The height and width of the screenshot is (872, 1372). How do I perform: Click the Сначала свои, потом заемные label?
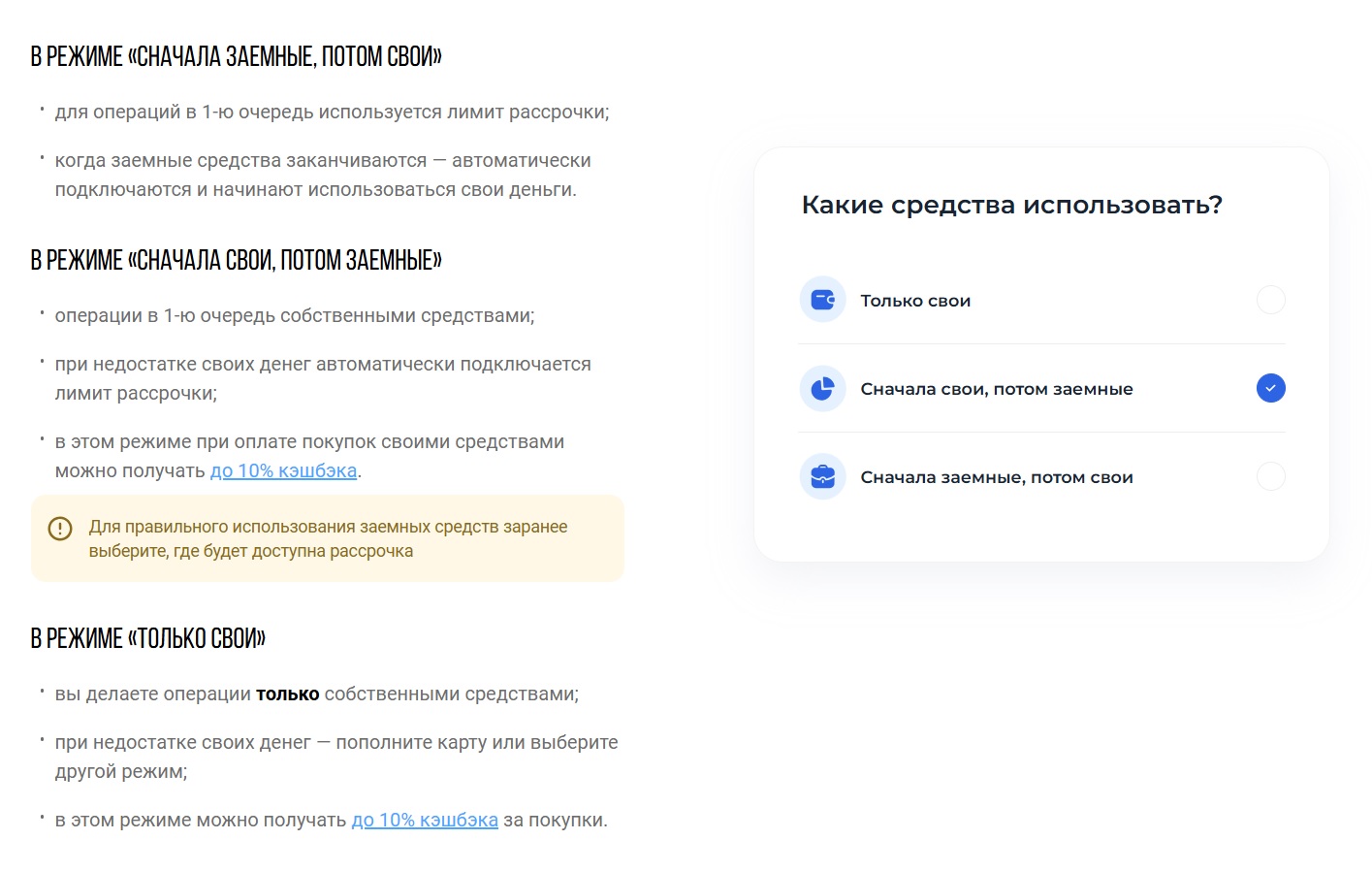tap(997, 389)
